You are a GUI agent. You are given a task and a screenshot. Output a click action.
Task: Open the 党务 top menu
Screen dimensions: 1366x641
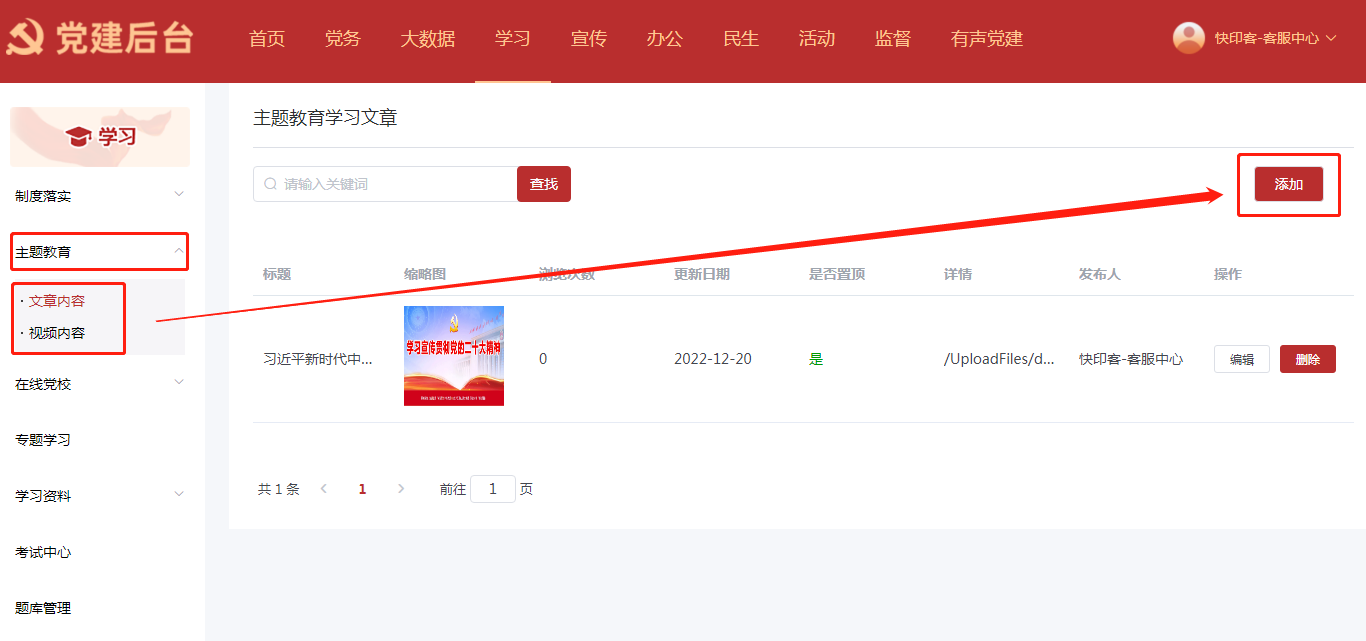tap(342, 39)
